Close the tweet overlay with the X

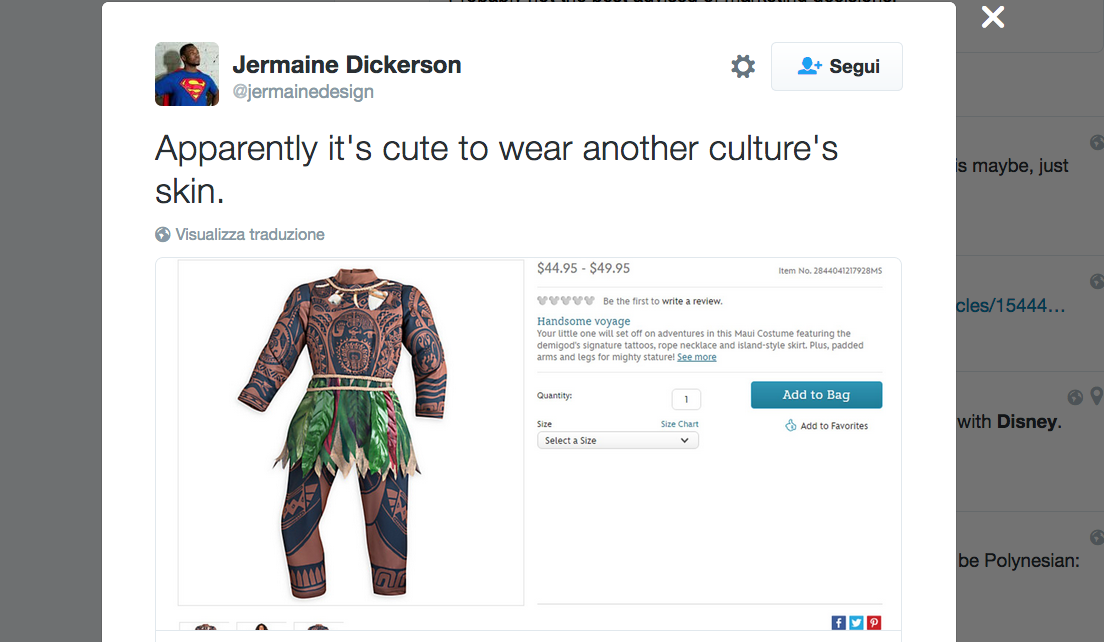click(x=993, y=17)
